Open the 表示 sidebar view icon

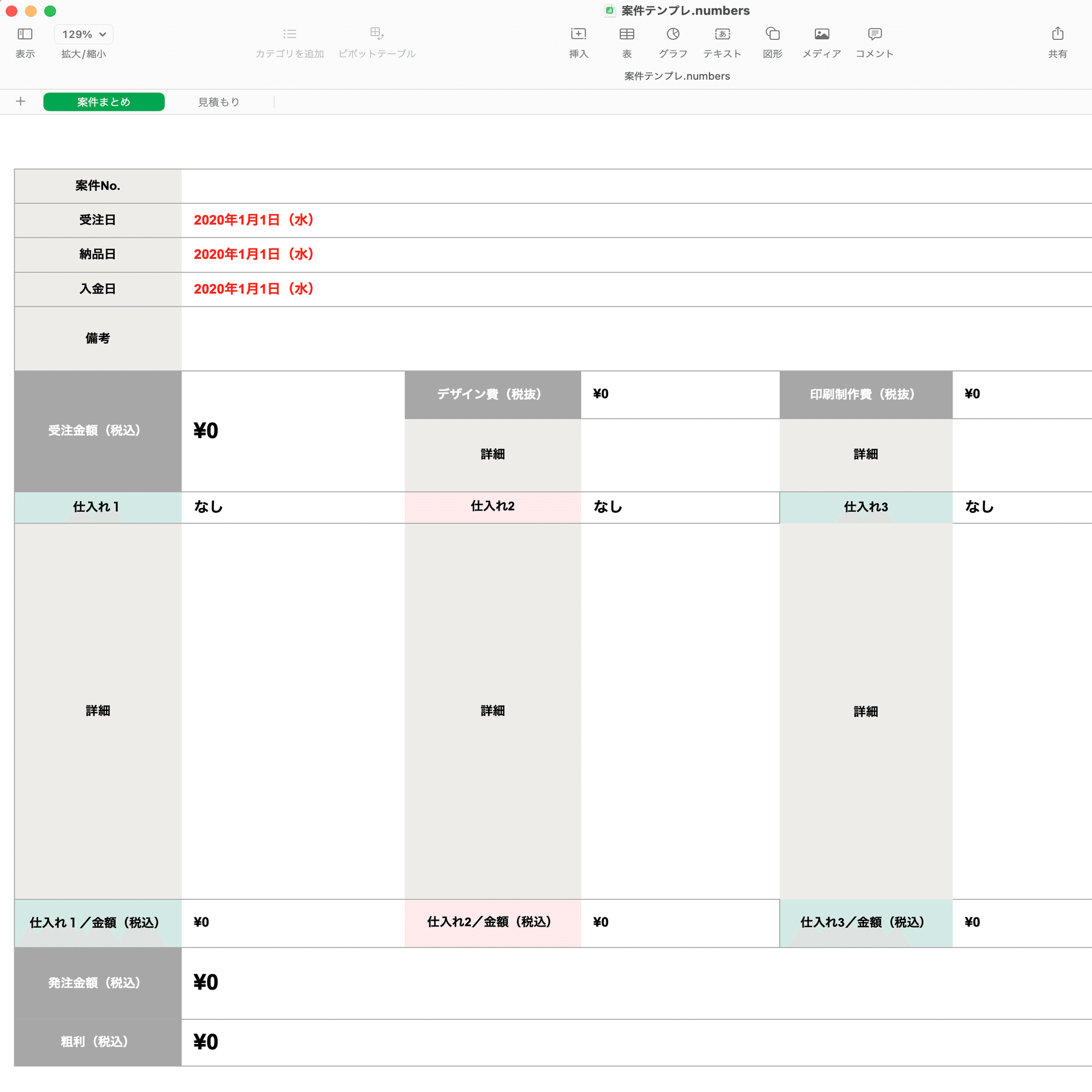pyautogui.click(x=25, y=34)
